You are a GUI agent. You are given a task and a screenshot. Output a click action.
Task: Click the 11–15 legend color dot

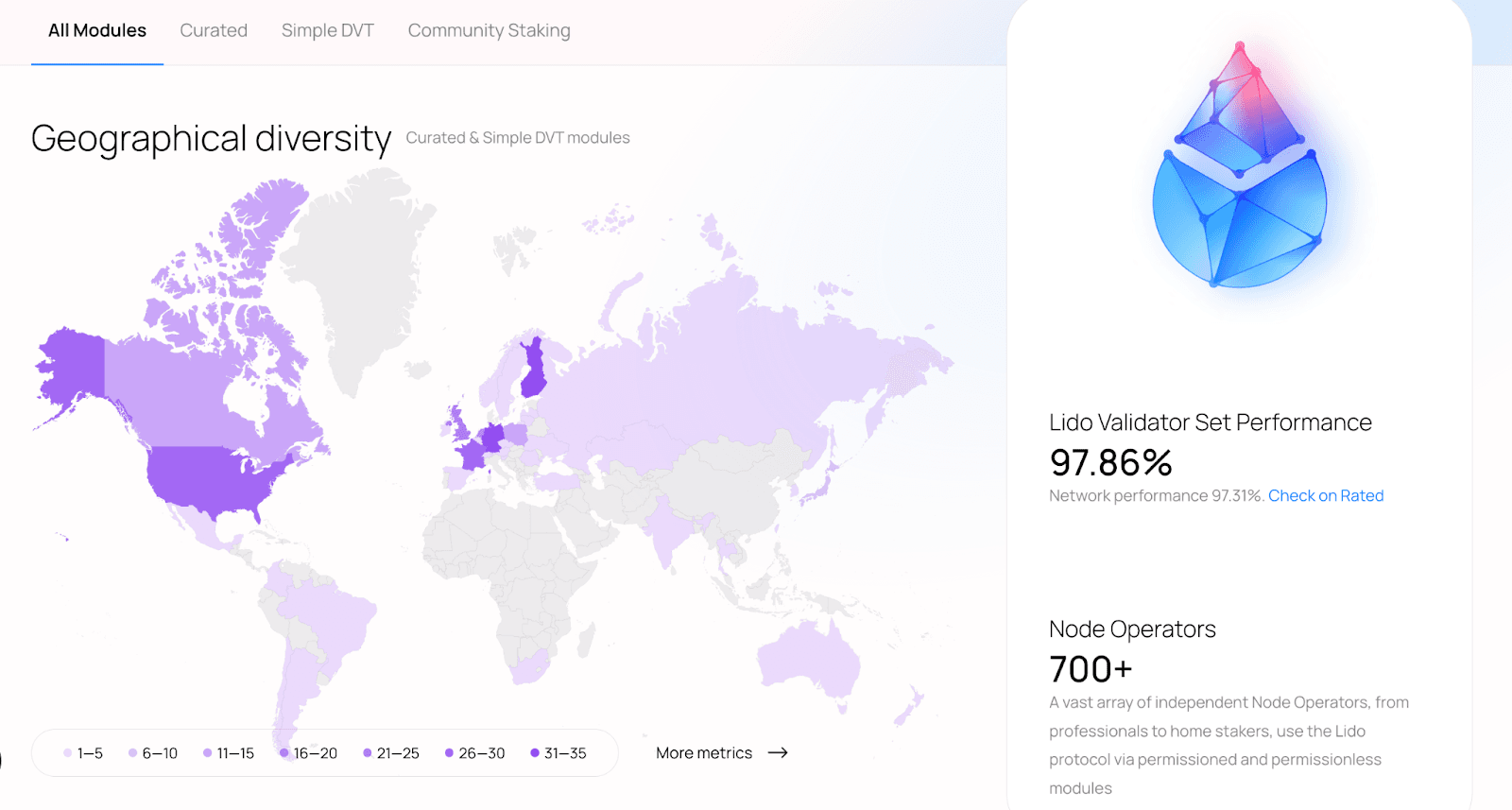tap(207, 753)
